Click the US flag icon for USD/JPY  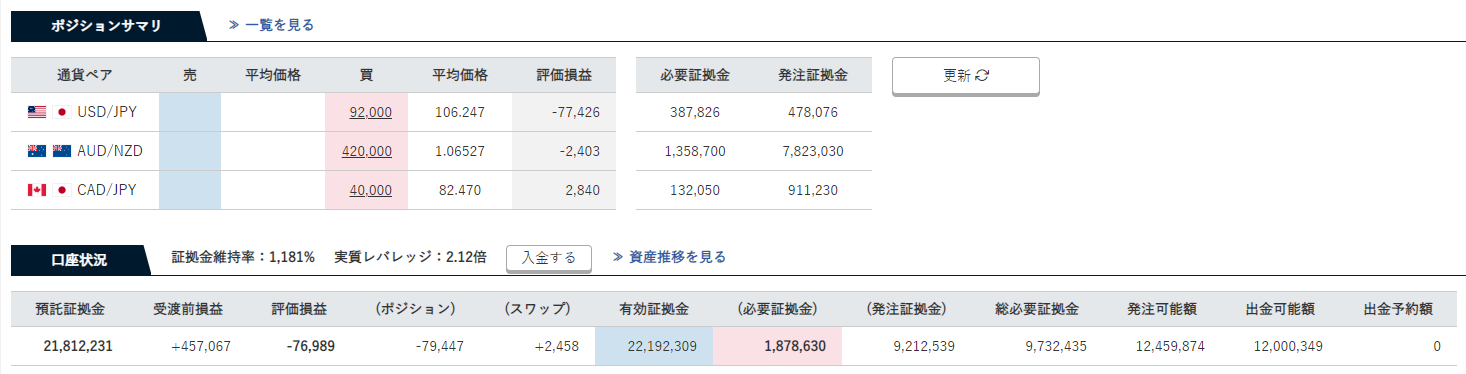tap(37, 112)
